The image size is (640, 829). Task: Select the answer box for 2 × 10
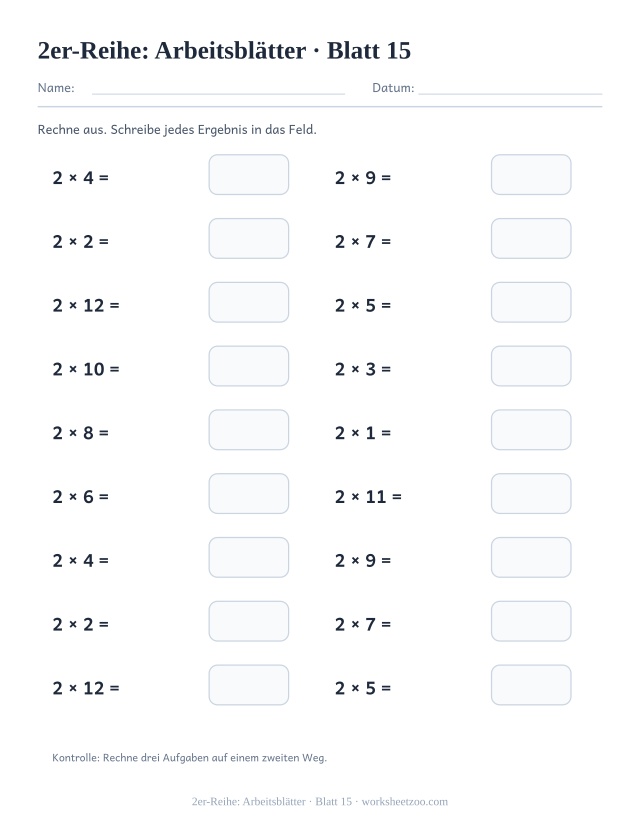[x=249, y=366]
